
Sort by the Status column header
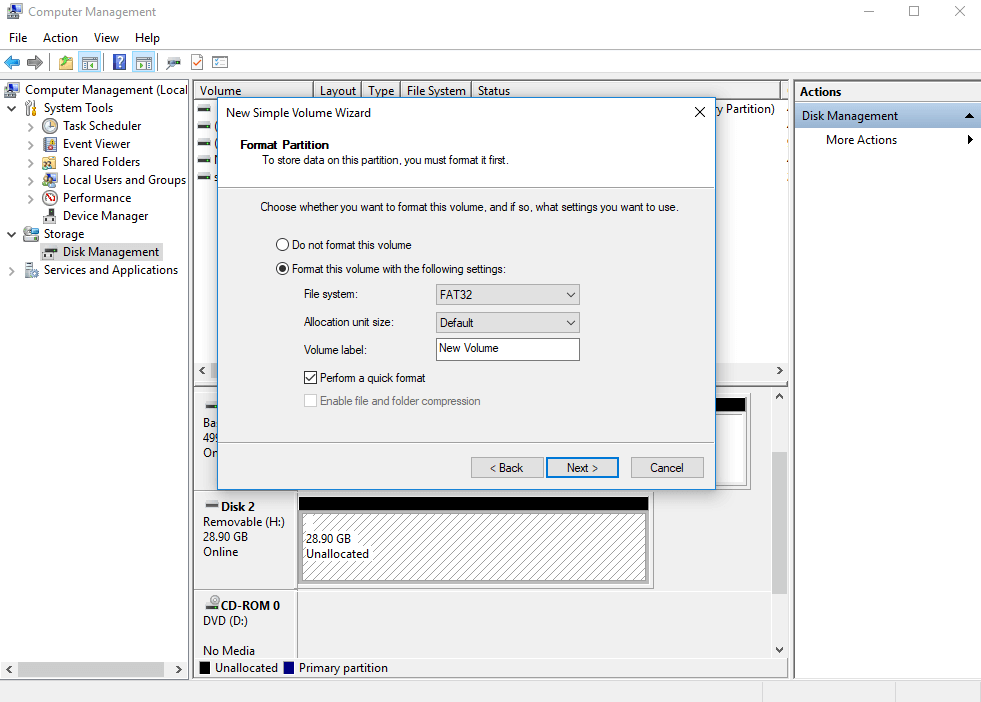coord(626,91)
